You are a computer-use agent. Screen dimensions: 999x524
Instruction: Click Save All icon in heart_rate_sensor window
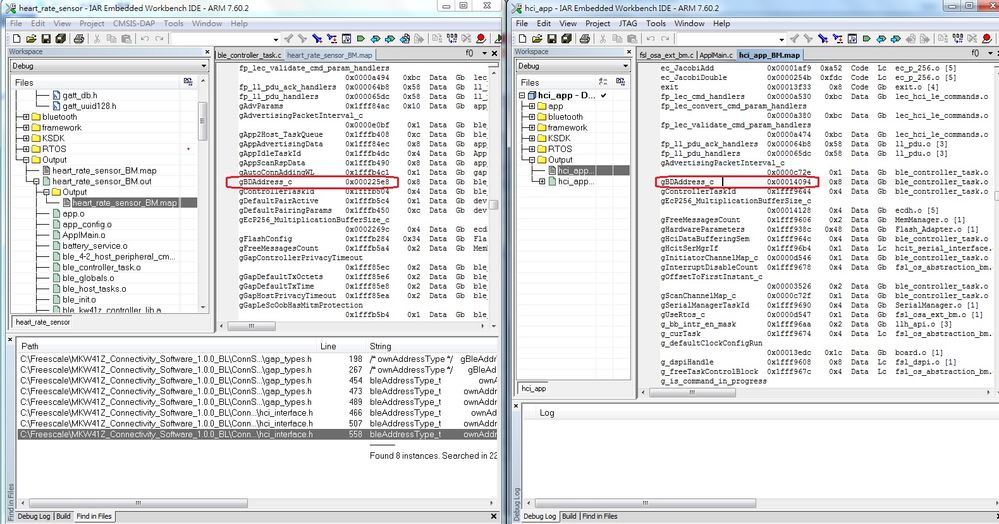(61, 39)
